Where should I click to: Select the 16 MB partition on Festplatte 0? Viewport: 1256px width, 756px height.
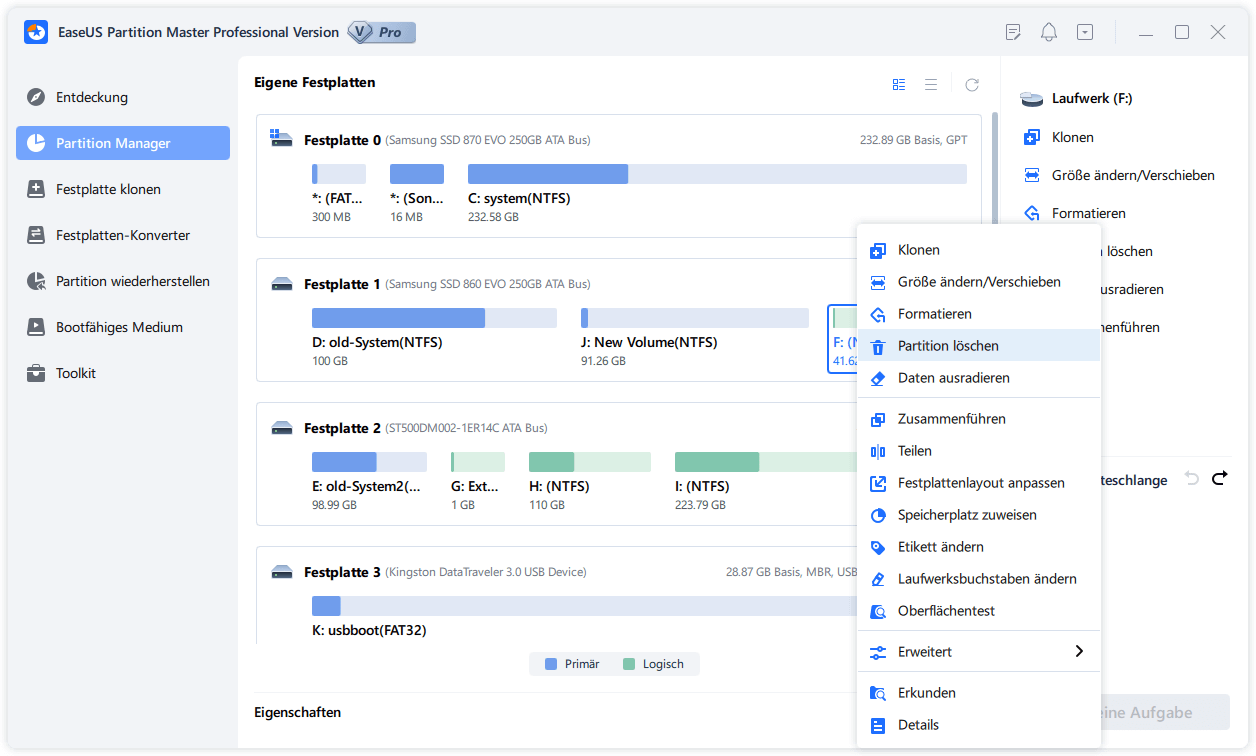[417, 194]
